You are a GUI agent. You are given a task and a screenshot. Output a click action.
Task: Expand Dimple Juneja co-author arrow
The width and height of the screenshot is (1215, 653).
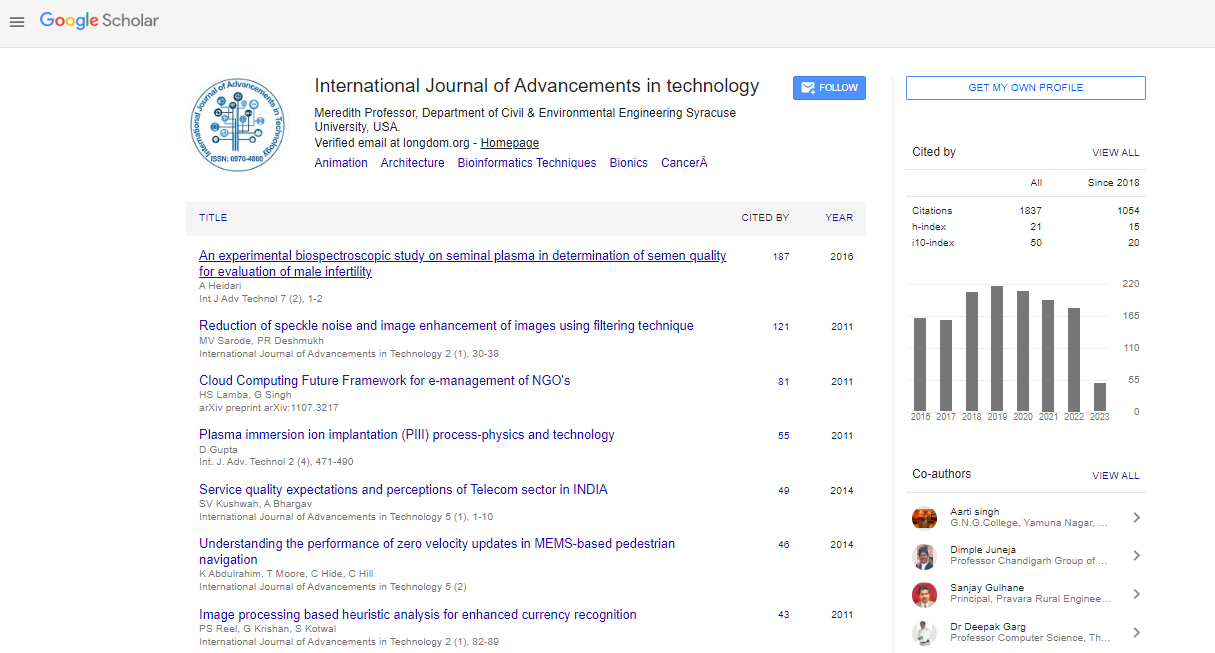(1136, 556)
